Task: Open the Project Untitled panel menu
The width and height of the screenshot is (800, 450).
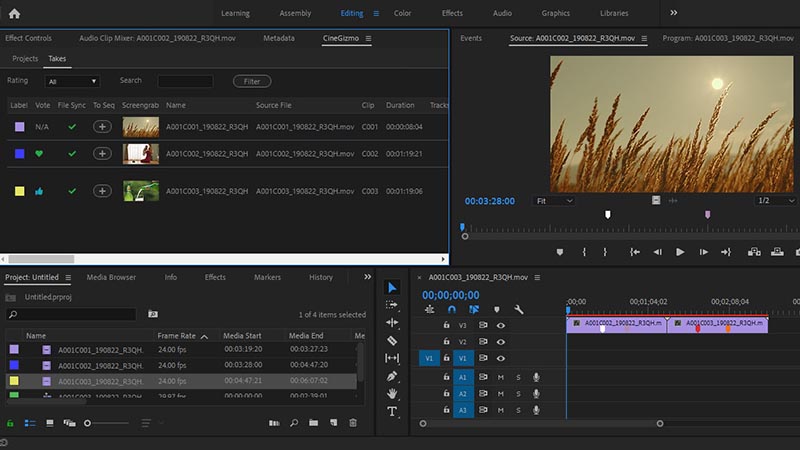Action: coord(68,278)
